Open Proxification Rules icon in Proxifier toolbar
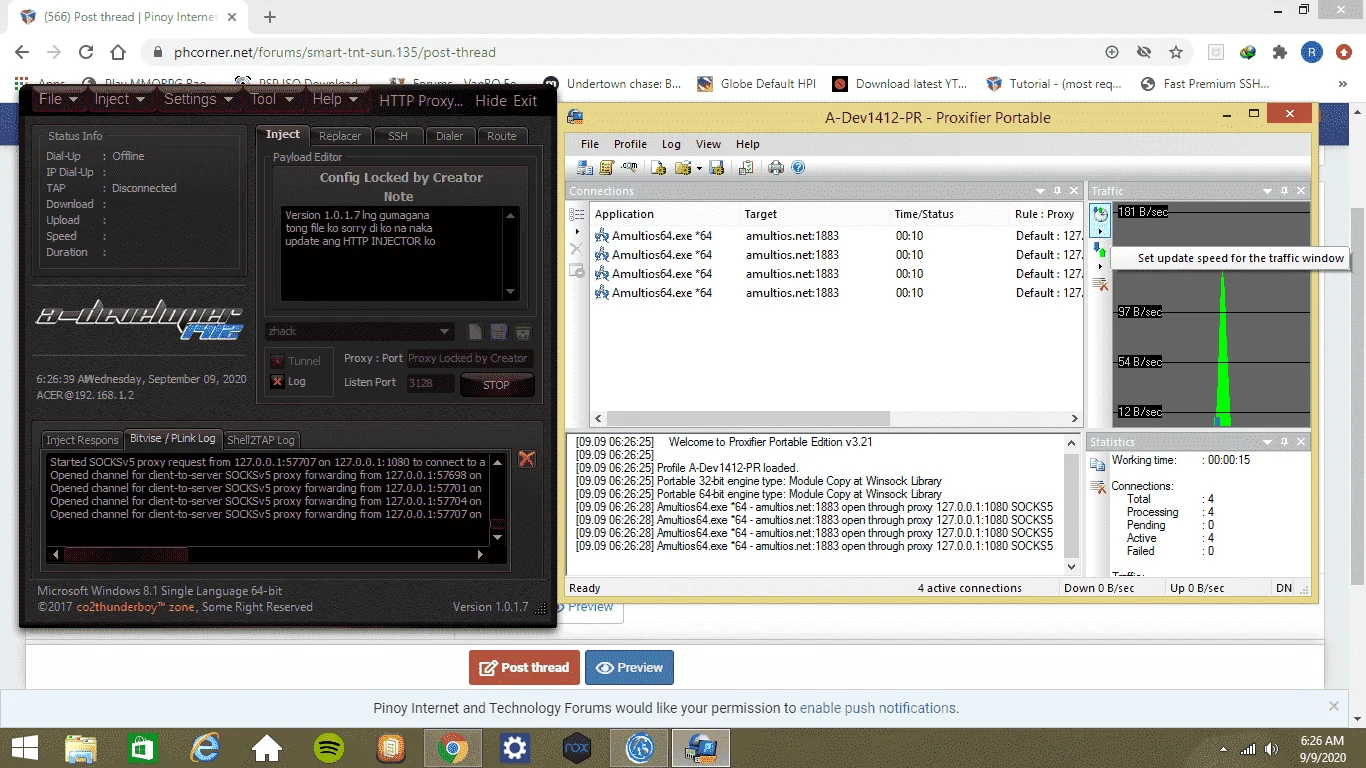 (x=606, y=168)
